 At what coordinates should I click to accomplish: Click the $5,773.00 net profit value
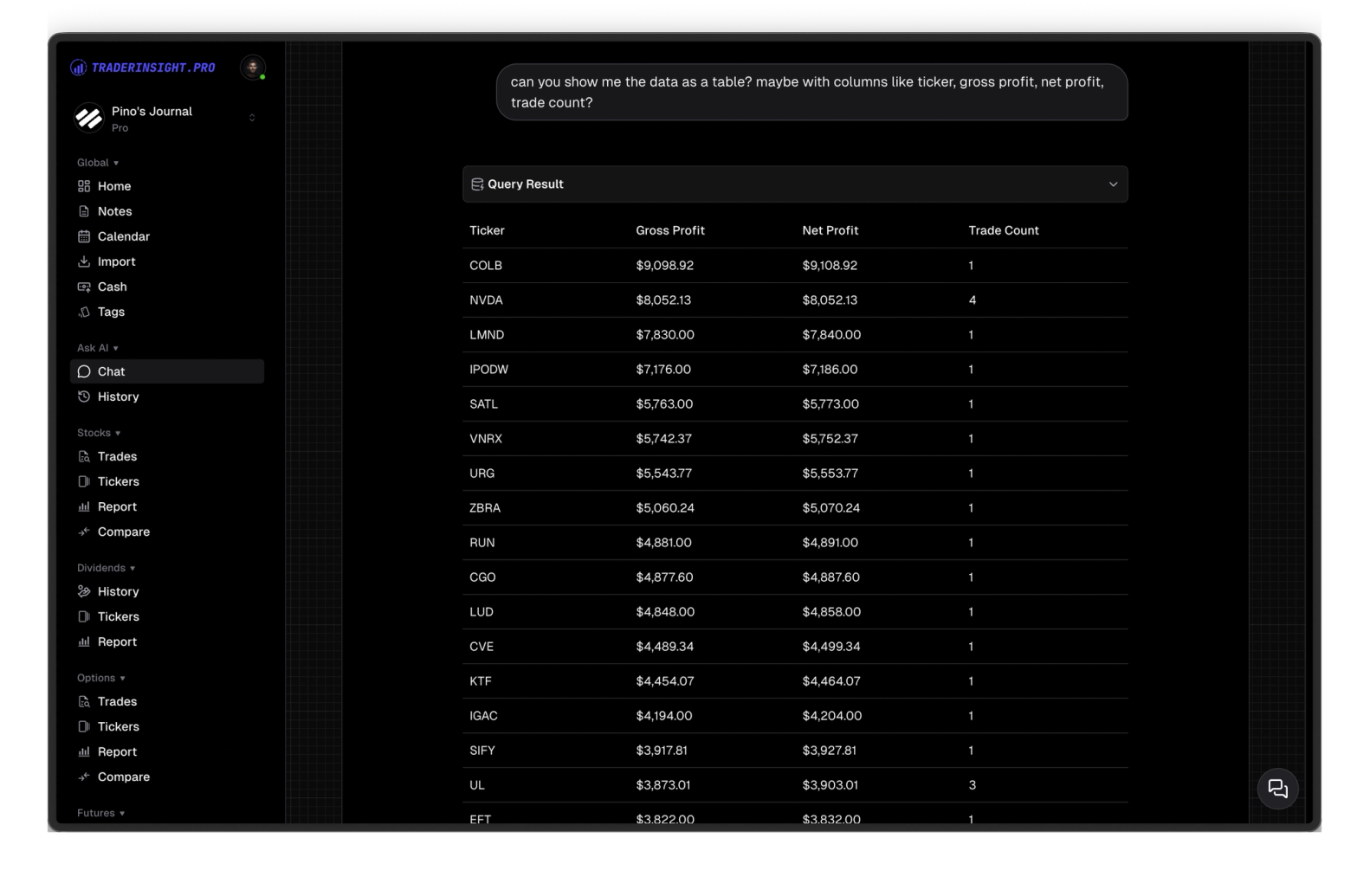[830, 404]
